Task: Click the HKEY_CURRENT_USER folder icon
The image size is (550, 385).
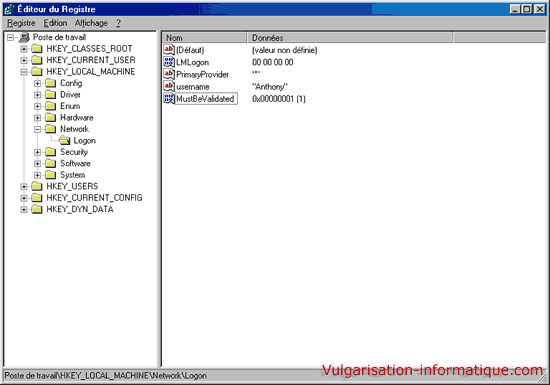Action: tap(37, 60)
